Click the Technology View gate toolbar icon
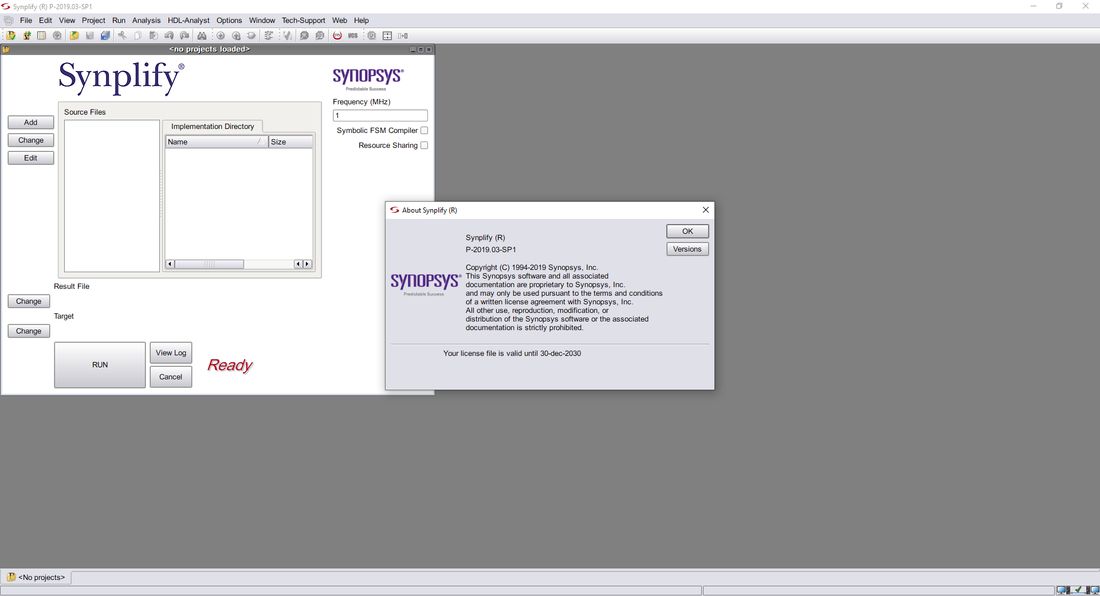Image resolution: width=1100 pixels, height=596 pixels. 251,35
